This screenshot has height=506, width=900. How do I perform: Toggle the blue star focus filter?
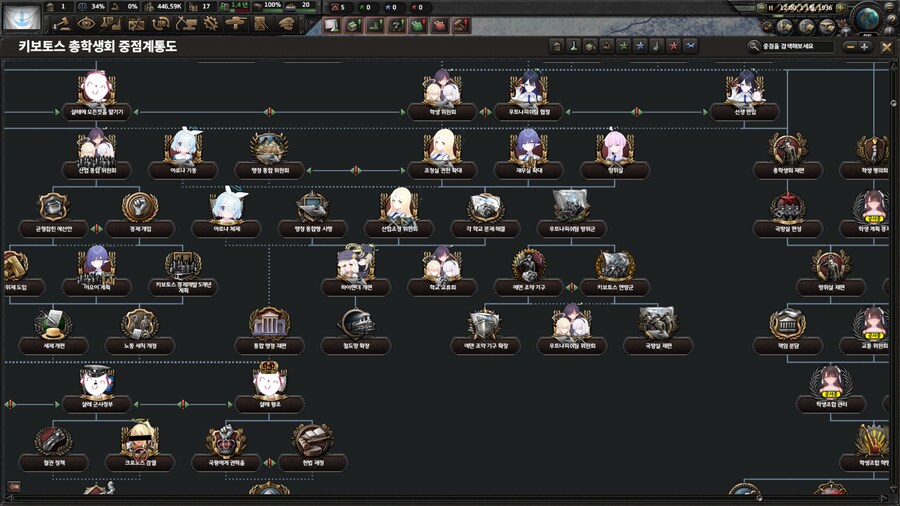[x=640, y=46]
